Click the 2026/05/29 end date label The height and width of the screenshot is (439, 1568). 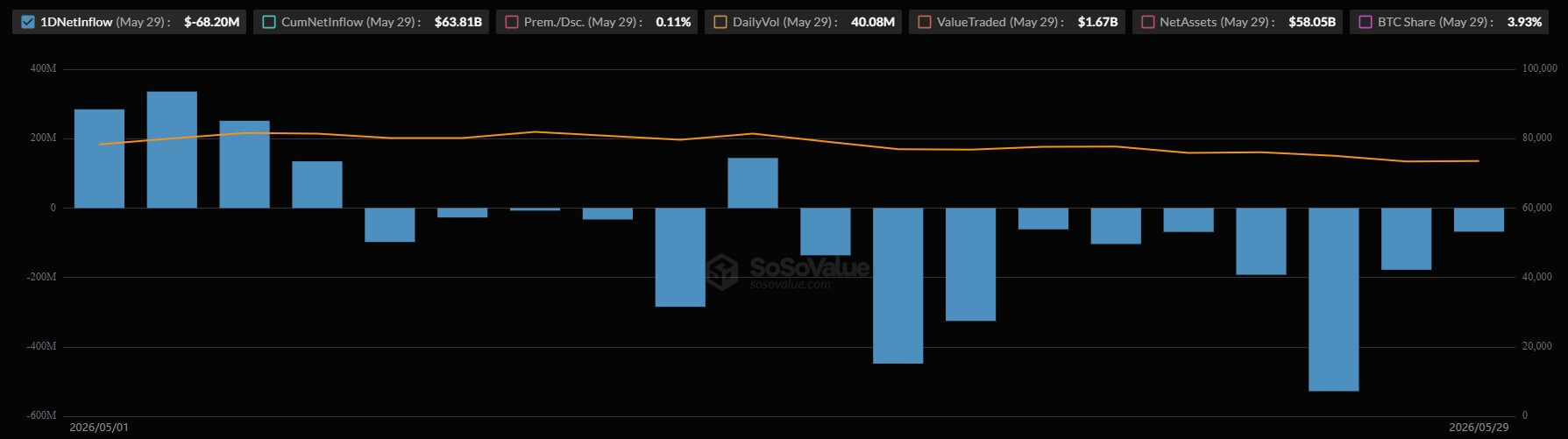click(1479, 428)
